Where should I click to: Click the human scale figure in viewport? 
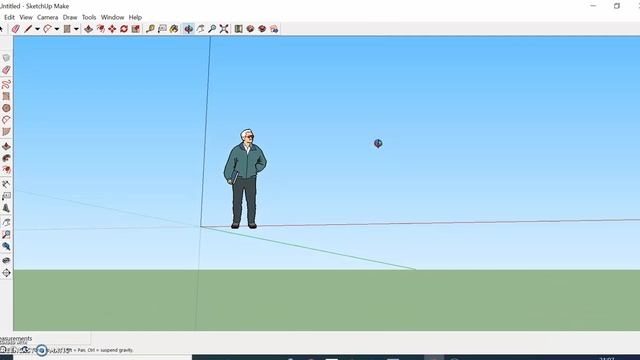245,179
